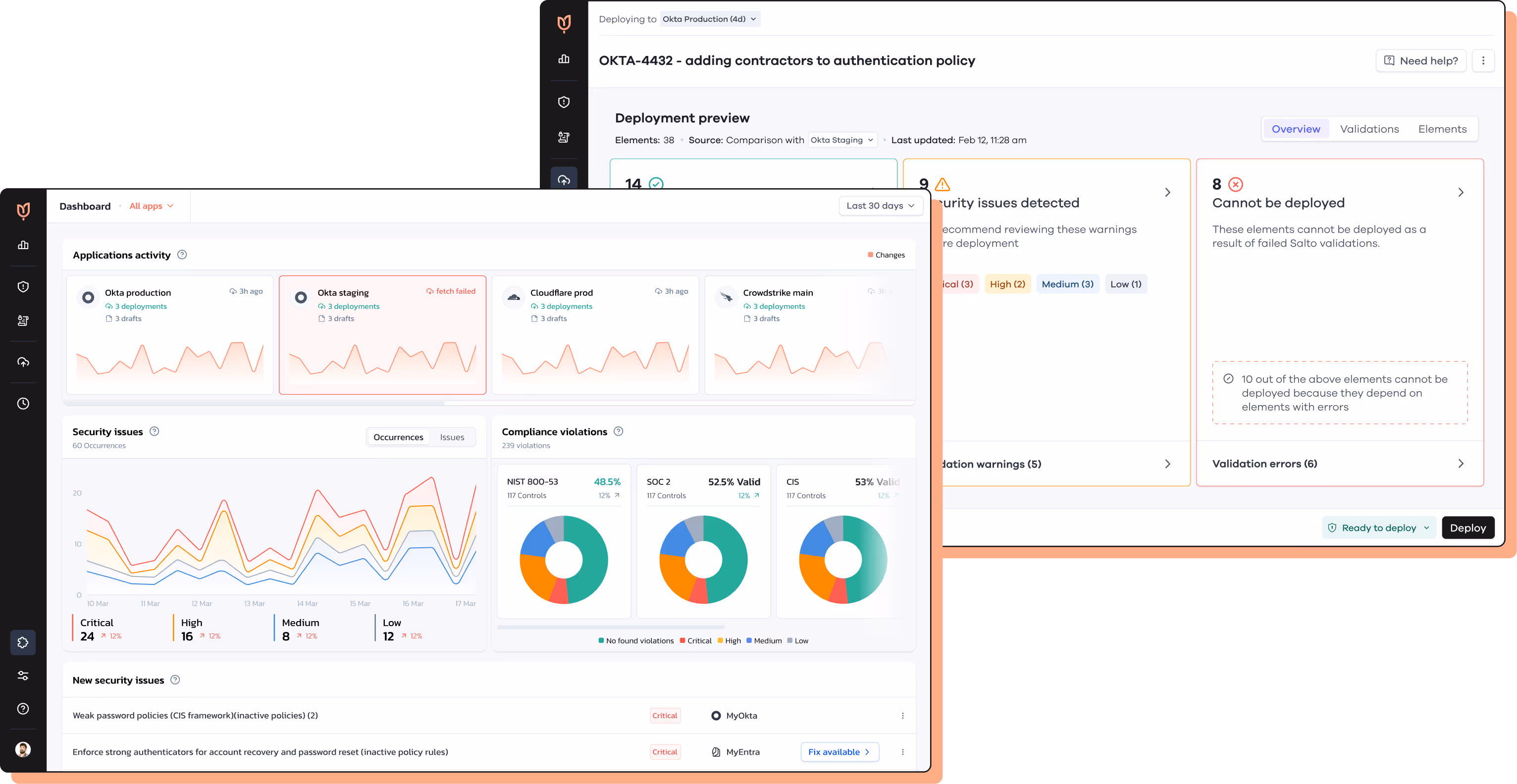Open the three-dot menu beside Need help
The image size is (1517, 784).
point(1483,61)
